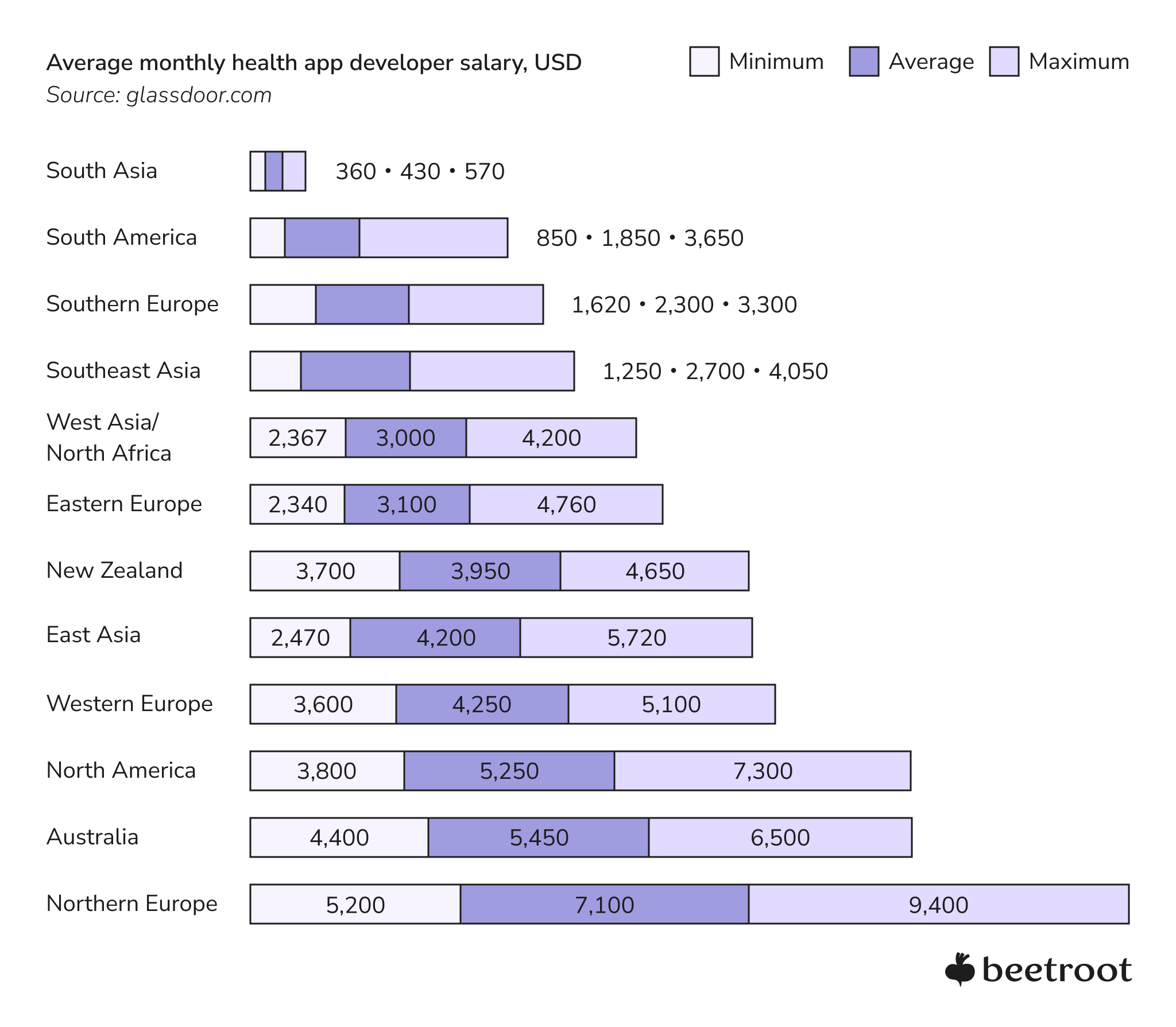Click the Average legend color swatch
The width and height of the screenshot is (1176, 1027).
[864, 61]
